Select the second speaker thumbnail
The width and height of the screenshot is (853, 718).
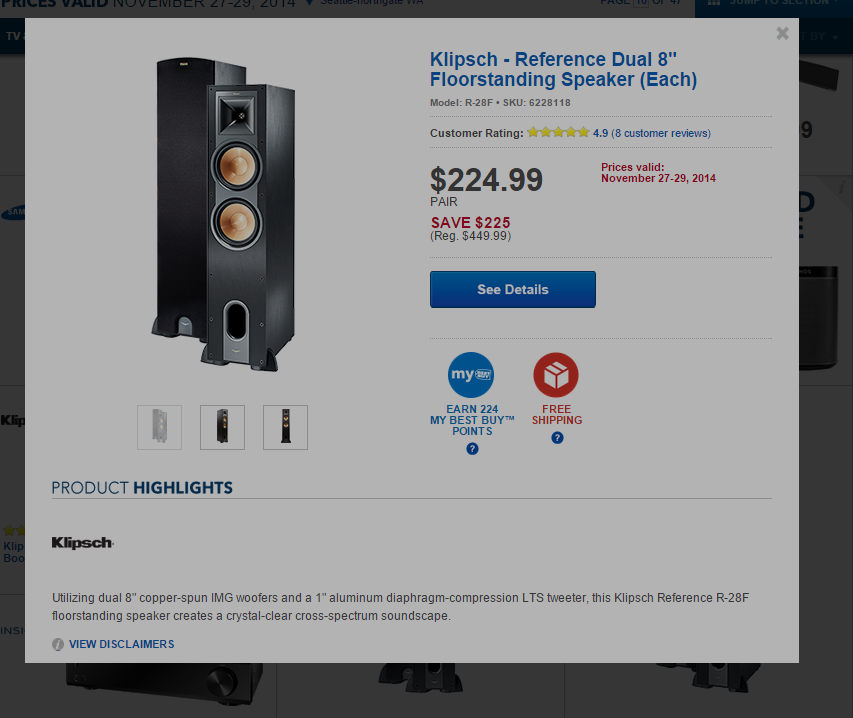click(222, 427)
